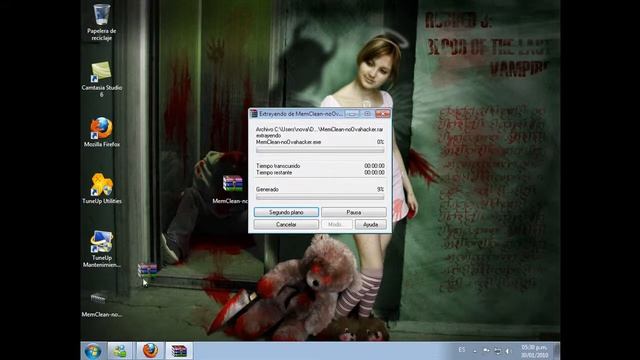Click the Generado total progress bar
The height and width of the screenshot is (360, 640).
pyautogui.click(x=320, y=197)
